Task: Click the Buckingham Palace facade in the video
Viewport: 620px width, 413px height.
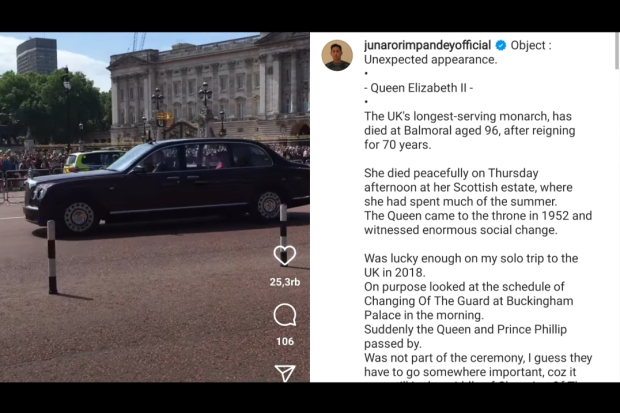Action: [x=210, y=89]
